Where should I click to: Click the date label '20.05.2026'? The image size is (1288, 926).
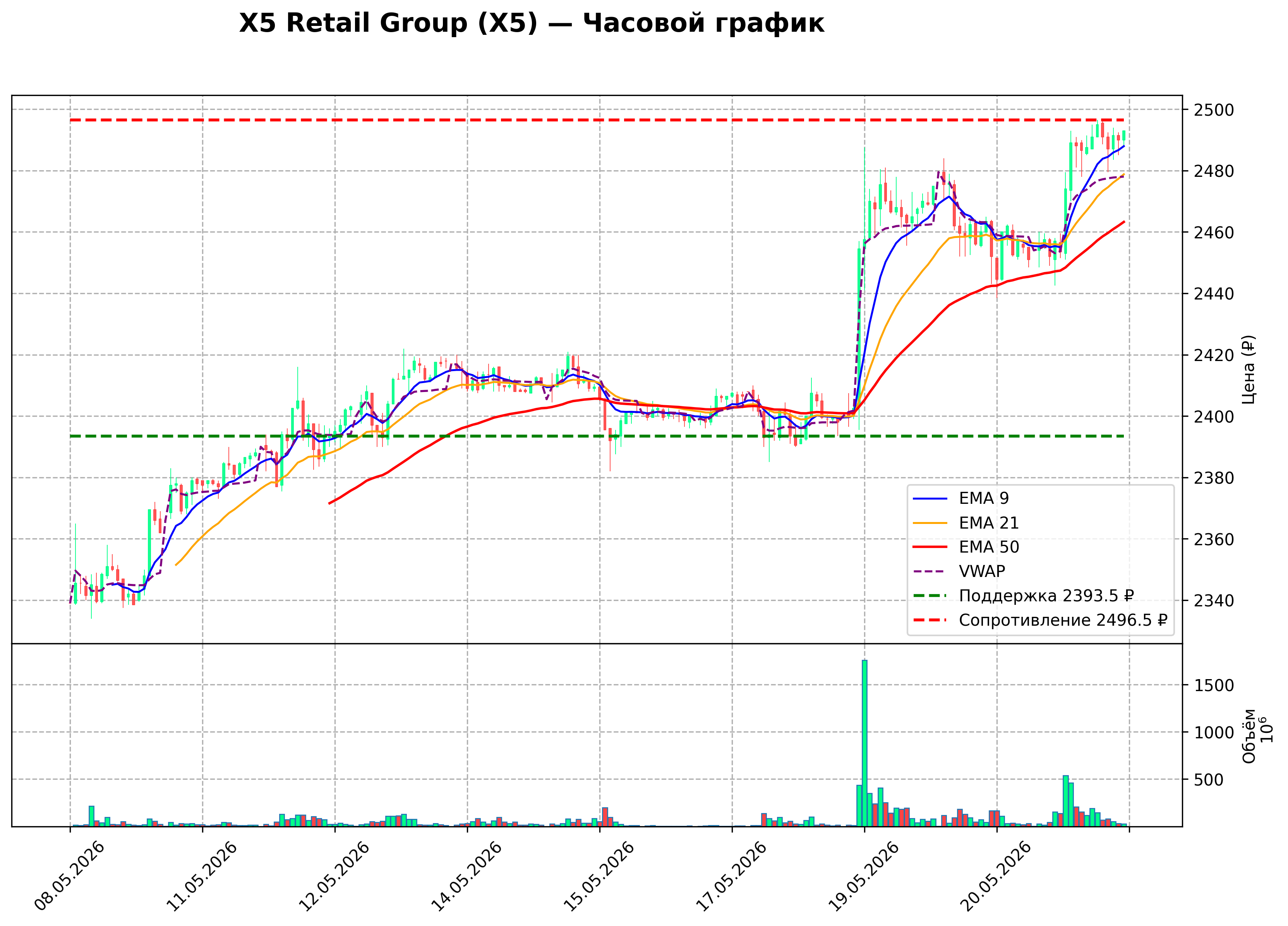996,876
